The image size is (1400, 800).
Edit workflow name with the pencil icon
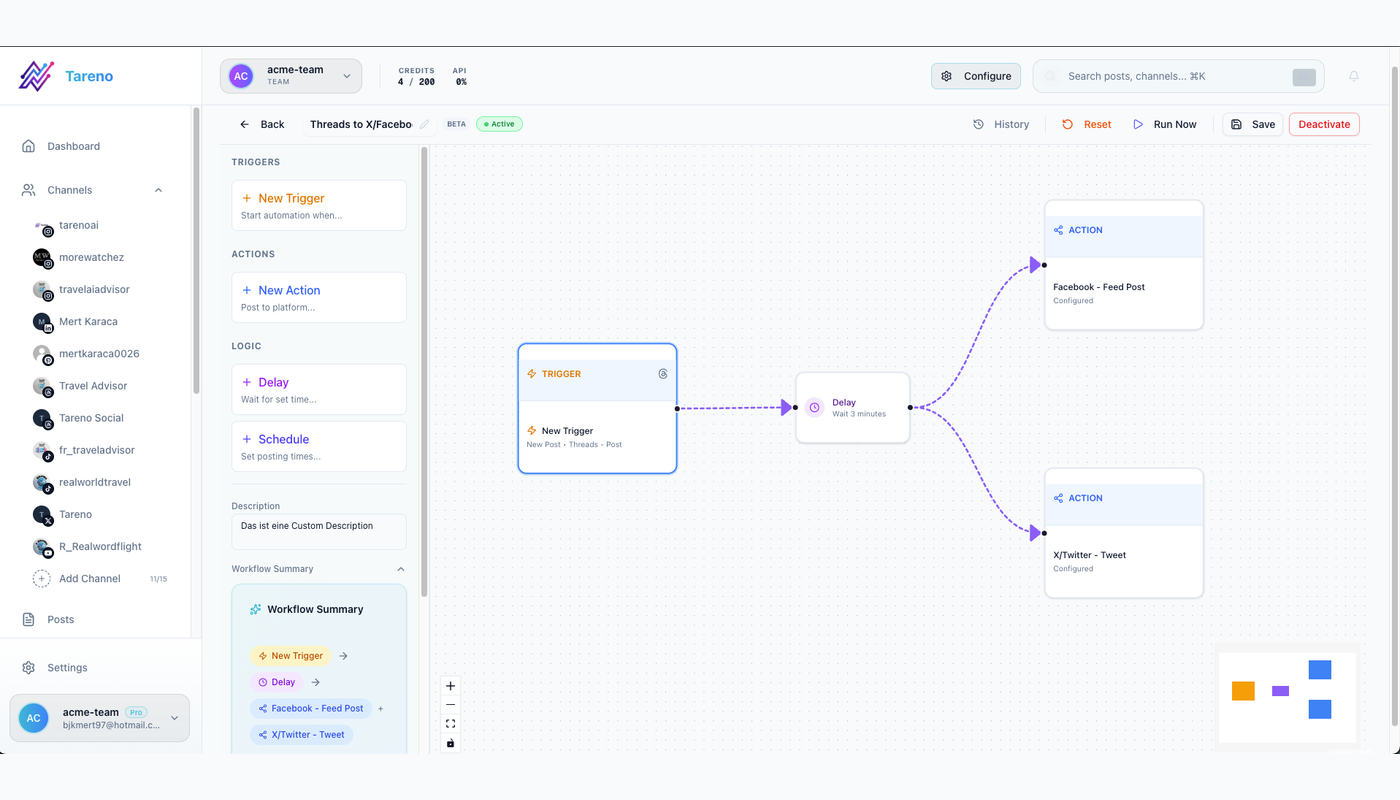point(424,124)
